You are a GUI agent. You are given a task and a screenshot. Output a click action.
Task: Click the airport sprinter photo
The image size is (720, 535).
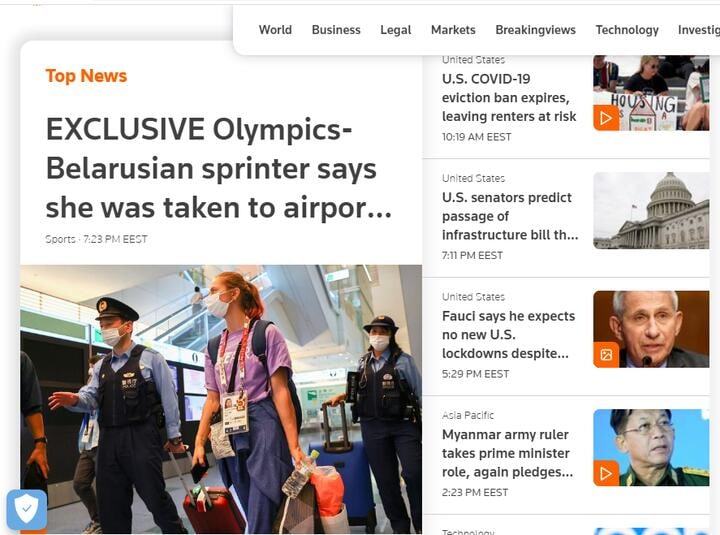coord(221,399)
